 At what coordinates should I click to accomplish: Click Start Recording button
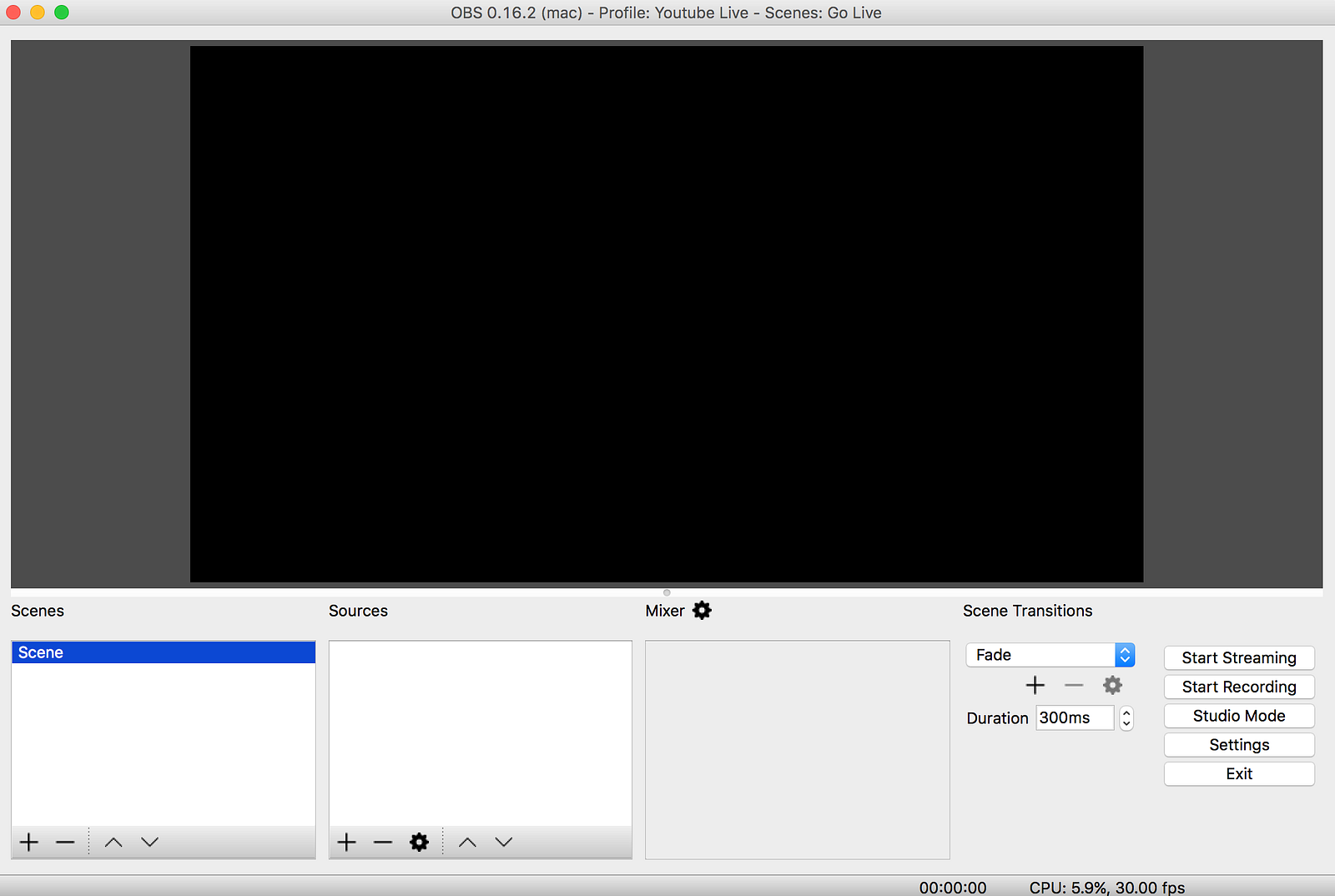click(1239, 687)
